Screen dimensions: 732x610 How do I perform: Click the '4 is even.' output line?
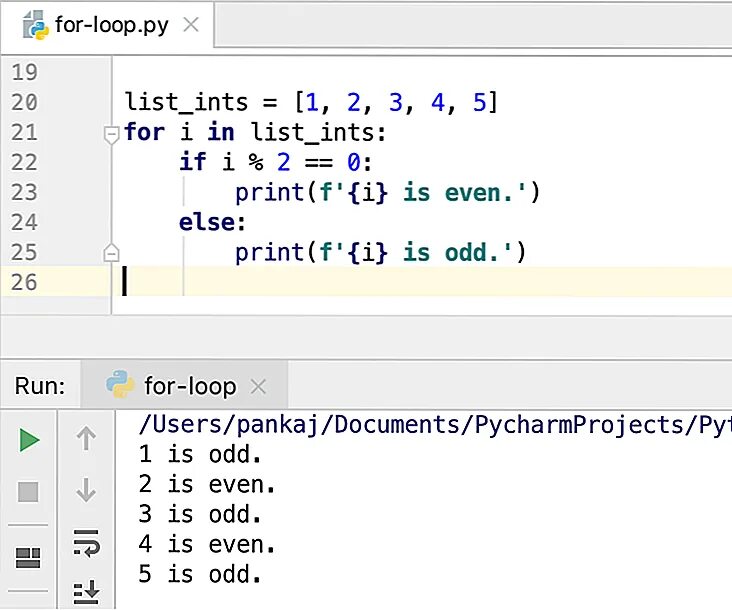(x=207, y=544)
